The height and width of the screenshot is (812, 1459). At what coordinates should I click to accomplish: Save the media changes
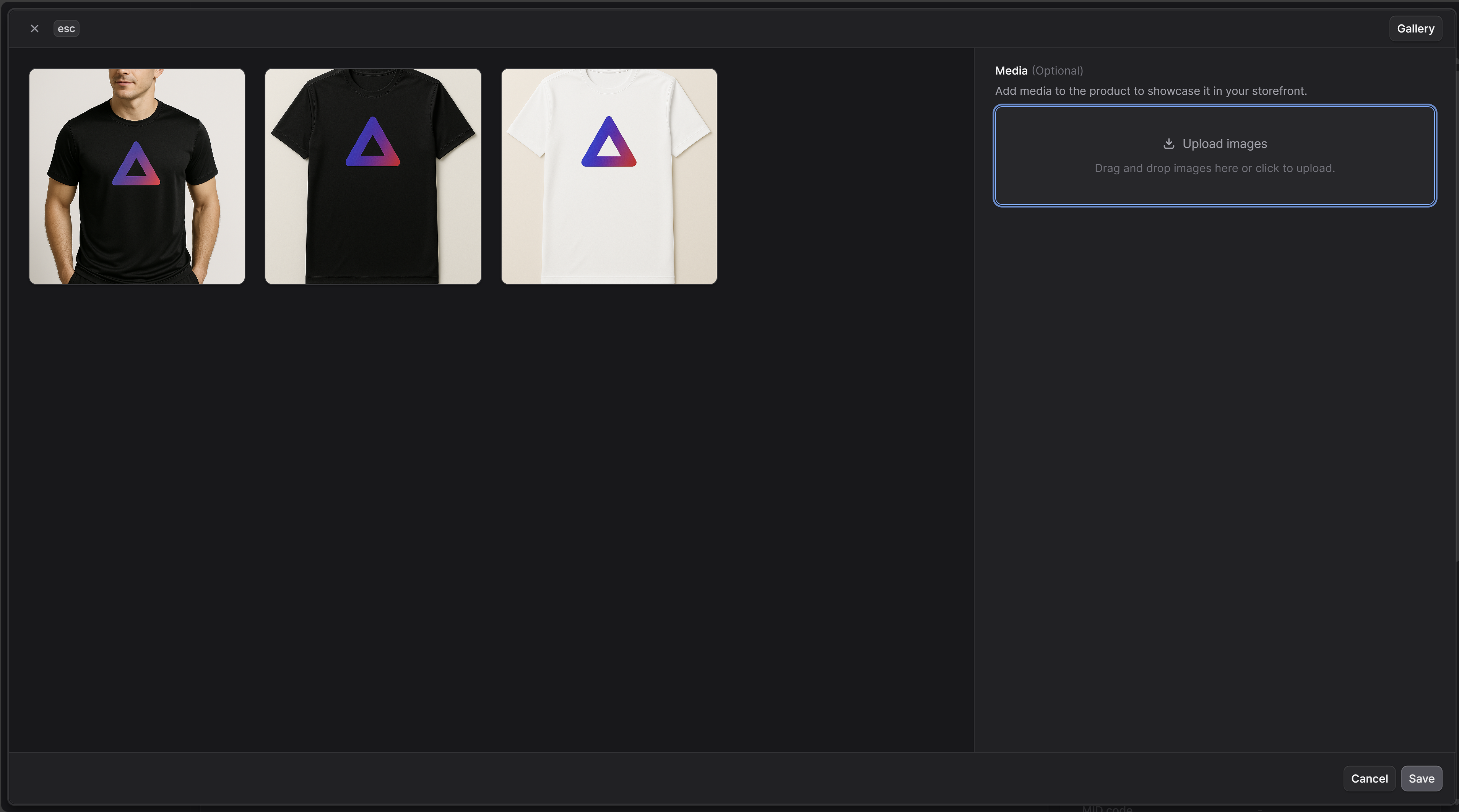tap(1422, 779)
